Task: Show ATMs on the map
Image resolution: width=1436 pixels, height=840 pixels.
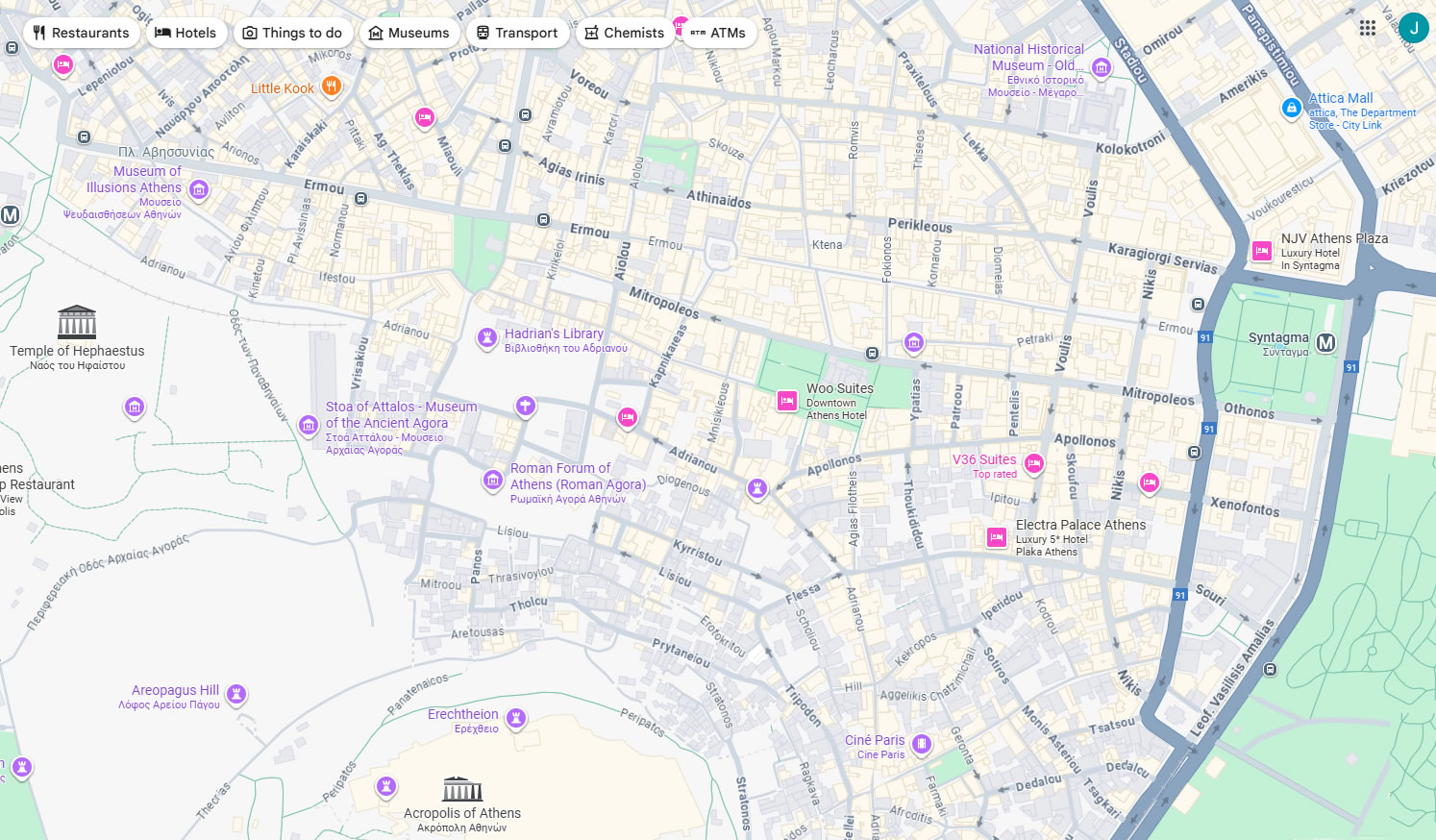Action: 719,33
